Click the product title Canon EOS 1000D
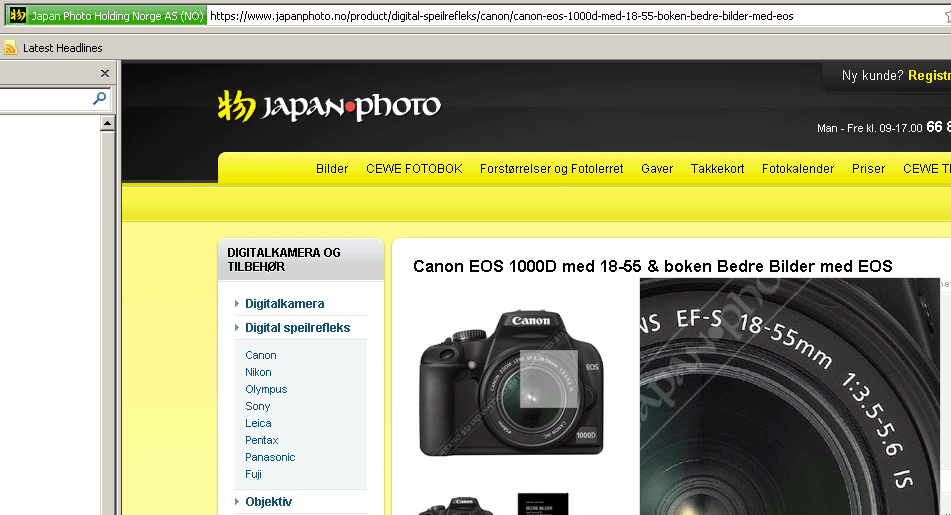951x515 pixels. pyautogui.click(x=653, y=266)
